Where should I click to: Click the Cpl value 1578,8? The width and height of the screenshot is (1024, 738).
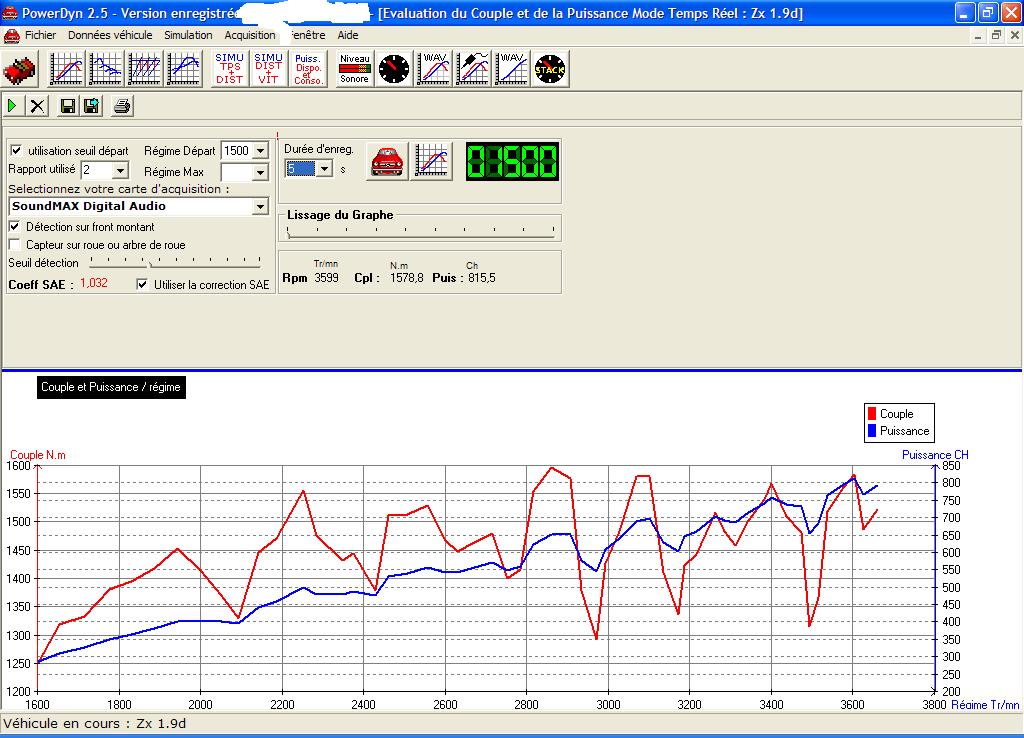coord(406,278)
